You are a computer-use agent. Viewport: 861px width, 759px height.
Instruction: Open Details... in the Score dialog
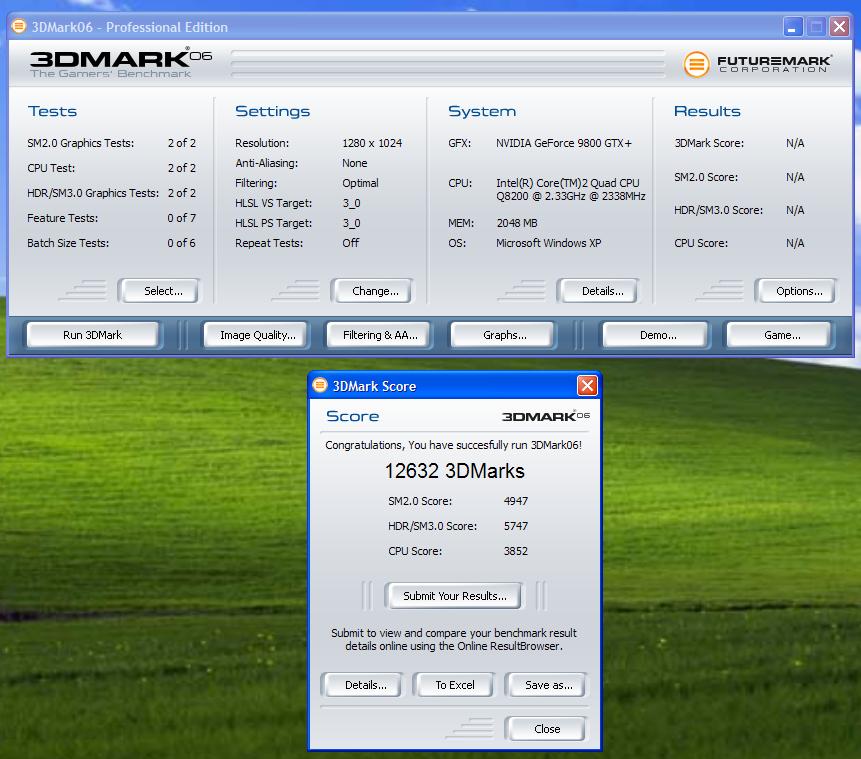(x=364, y=685)
